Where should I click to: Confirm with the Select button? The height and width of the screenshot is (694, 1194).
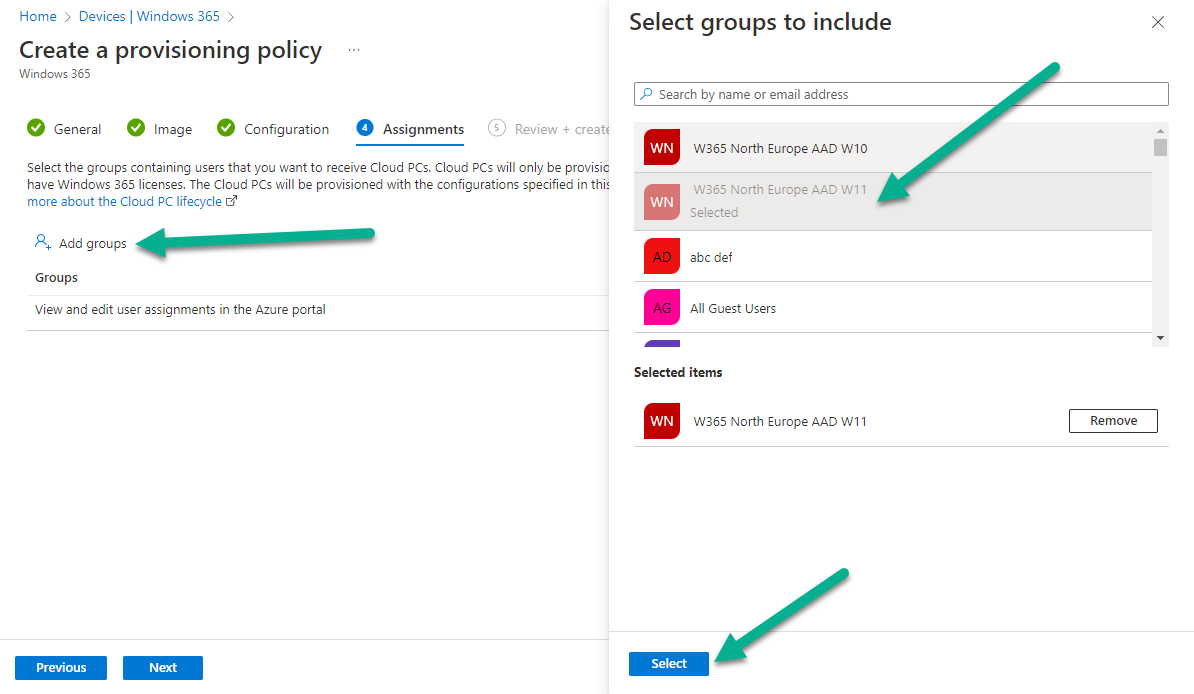click(669, 664)
